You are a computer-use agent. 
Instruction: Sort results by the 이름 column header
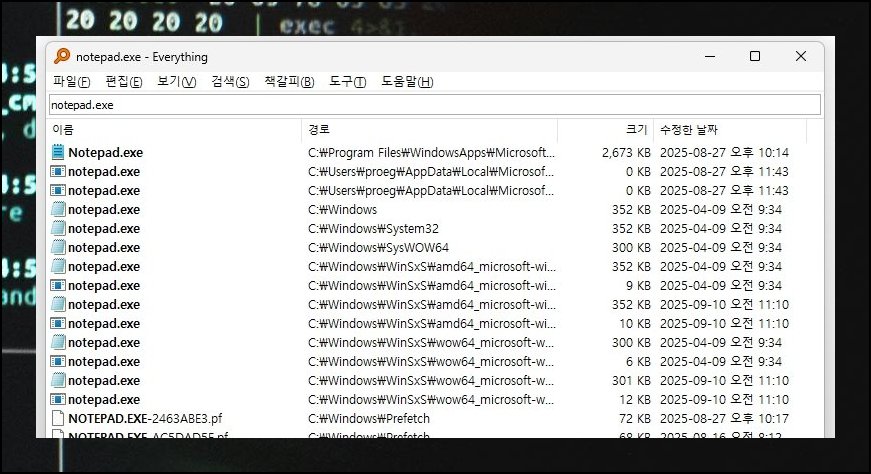[x=175, y=129]
